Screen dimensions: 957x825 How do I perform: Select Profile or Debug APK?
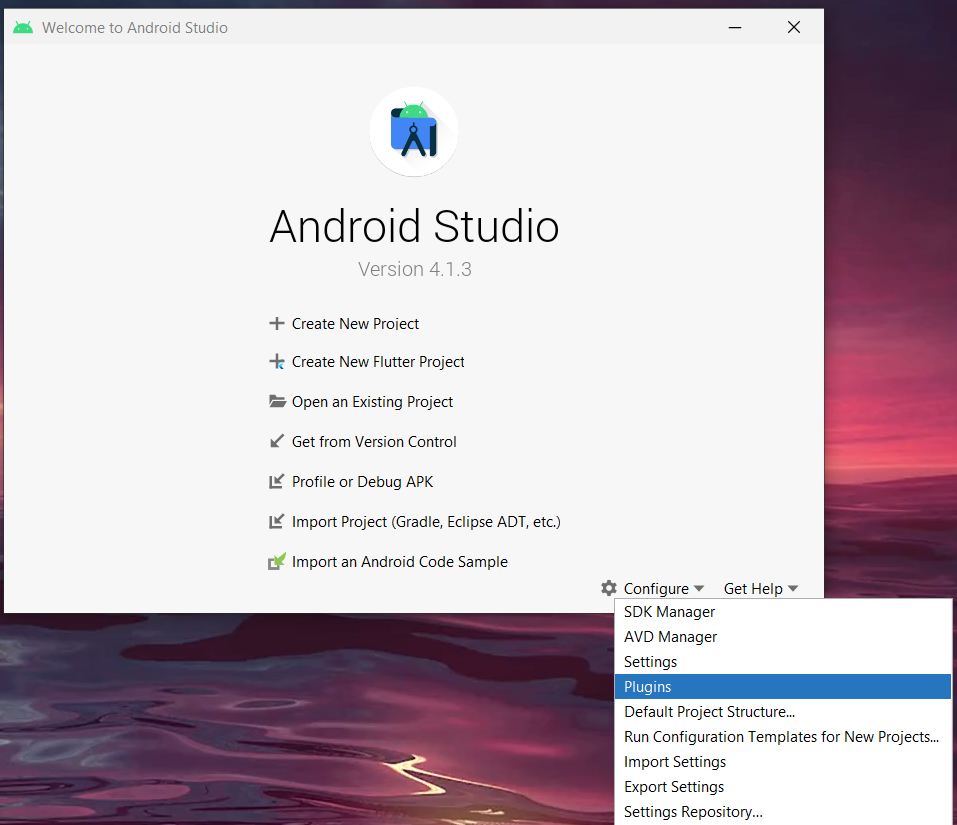pyautogui.click(x=363, y=481)
